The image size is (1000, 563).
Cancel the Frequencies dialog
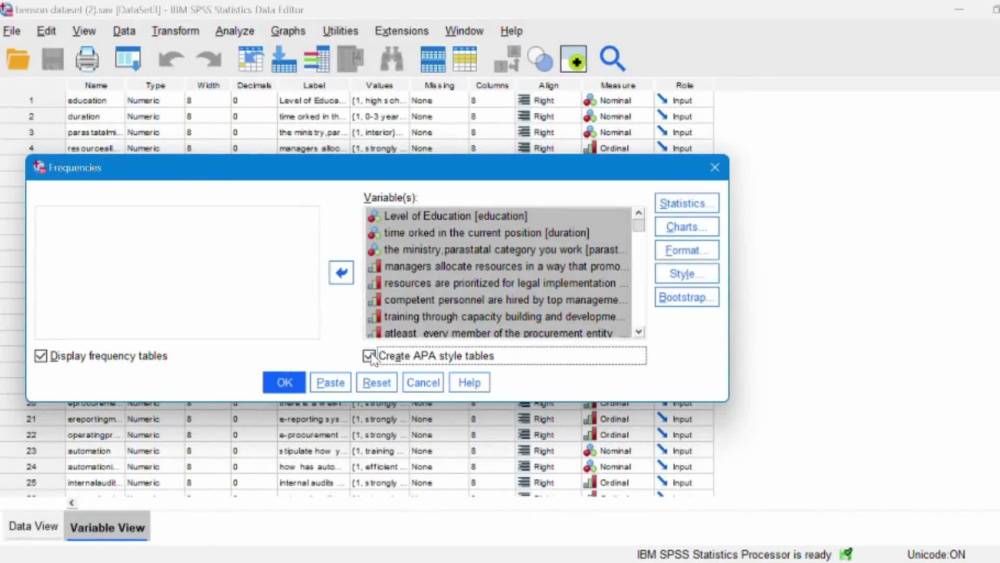click(423, 383)
